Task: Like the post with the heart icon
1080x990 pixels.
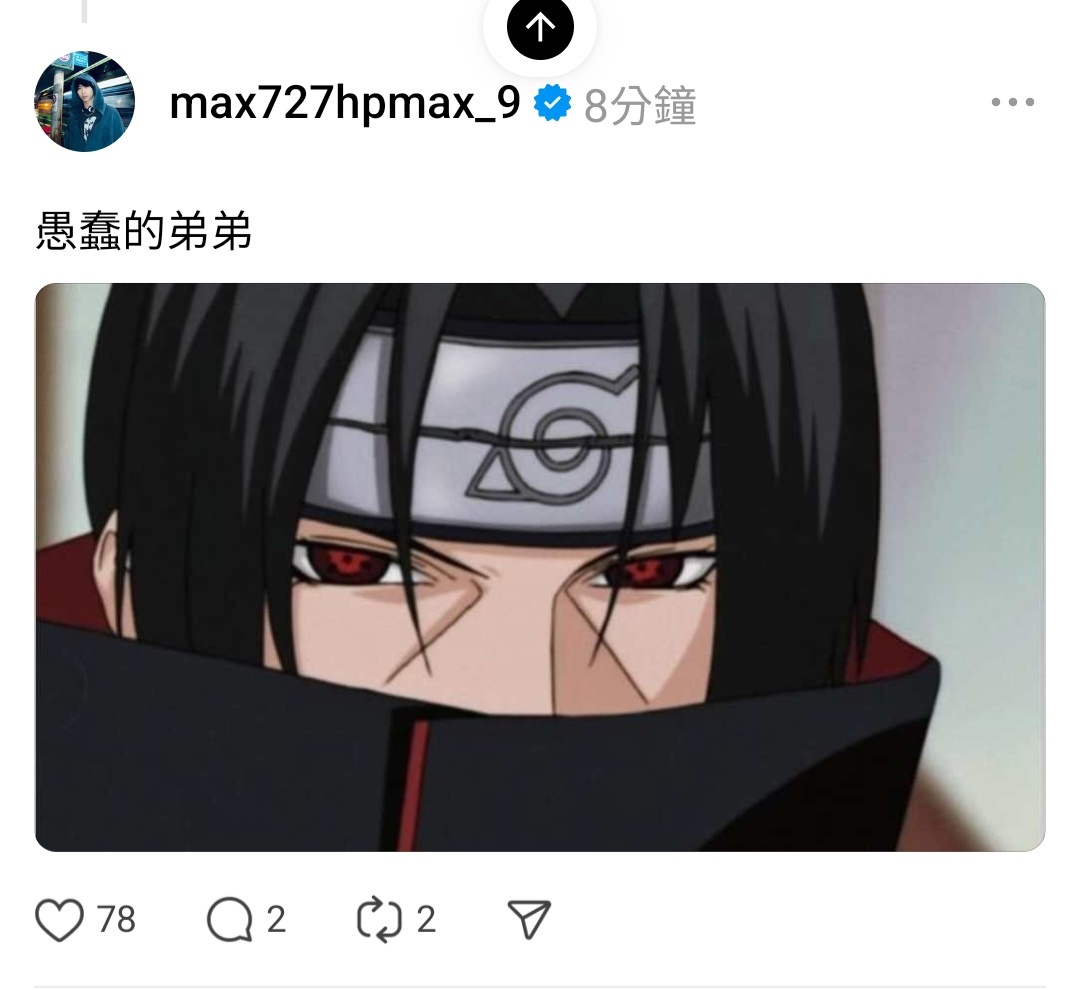Action: (59, 919)
